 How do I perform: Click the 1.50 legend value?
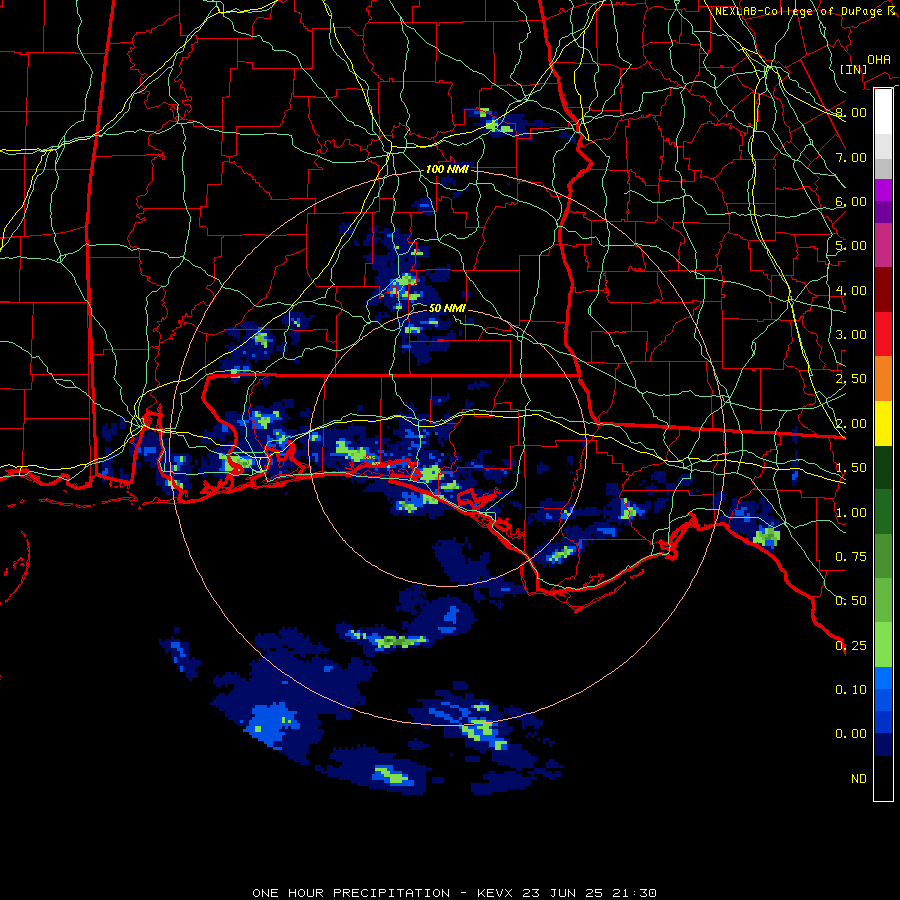851,468
